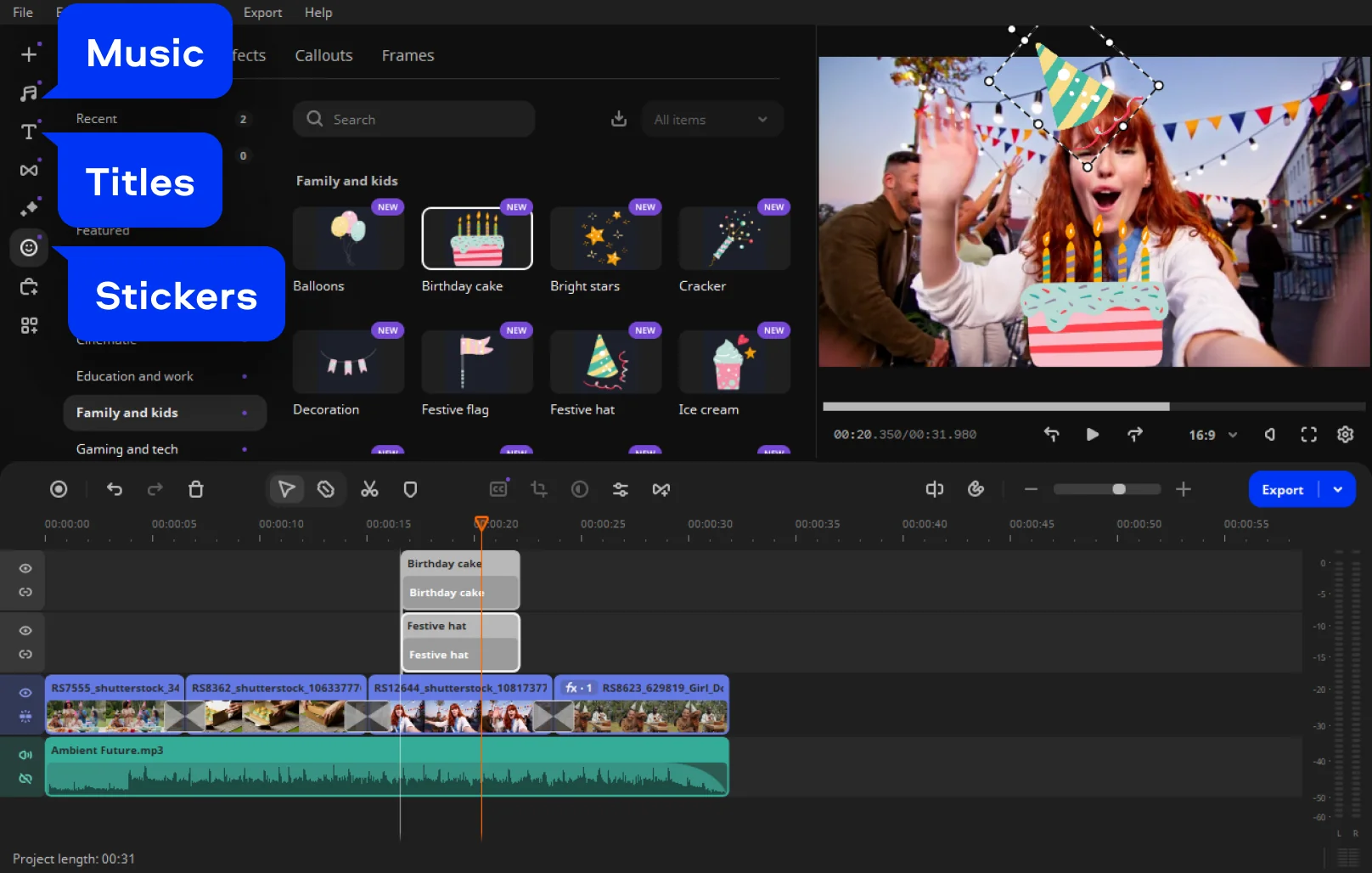Hide the Birthday cake track

point(25,568)
